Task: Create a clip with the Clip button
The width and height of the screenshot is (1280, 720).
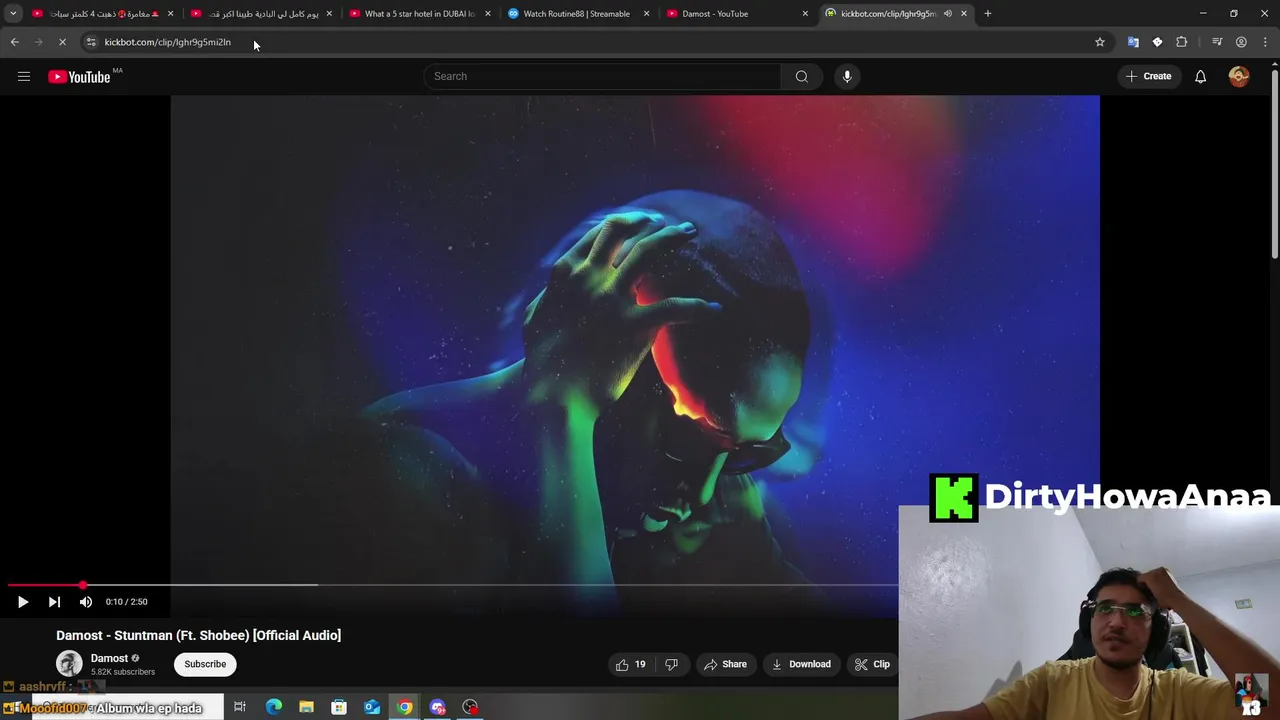Action: coord(872,664)
